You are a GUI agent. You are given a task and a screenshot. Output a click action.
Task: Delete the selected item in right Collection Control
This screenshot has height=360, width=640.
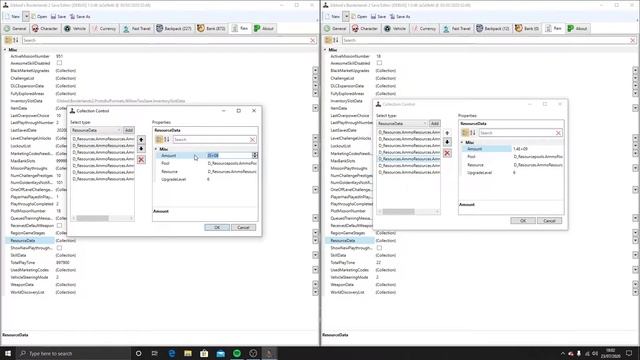click(x=447, y=153)
